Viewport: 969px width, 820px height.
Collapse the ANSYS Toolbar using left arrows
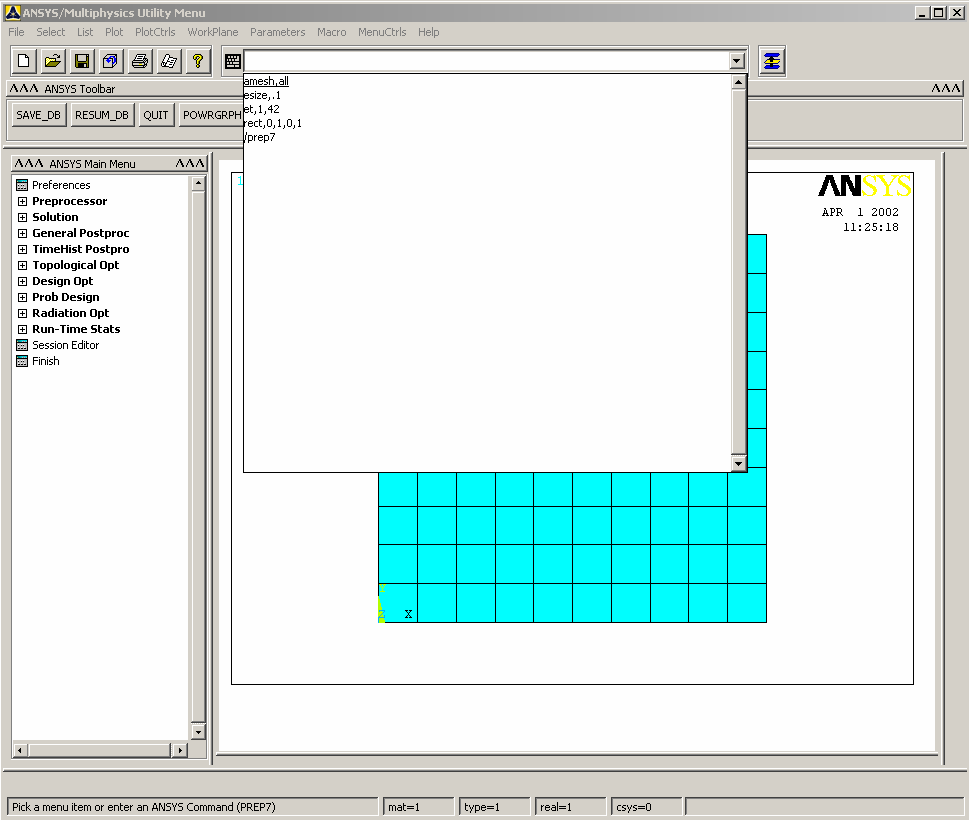click(x=24, y=88)
